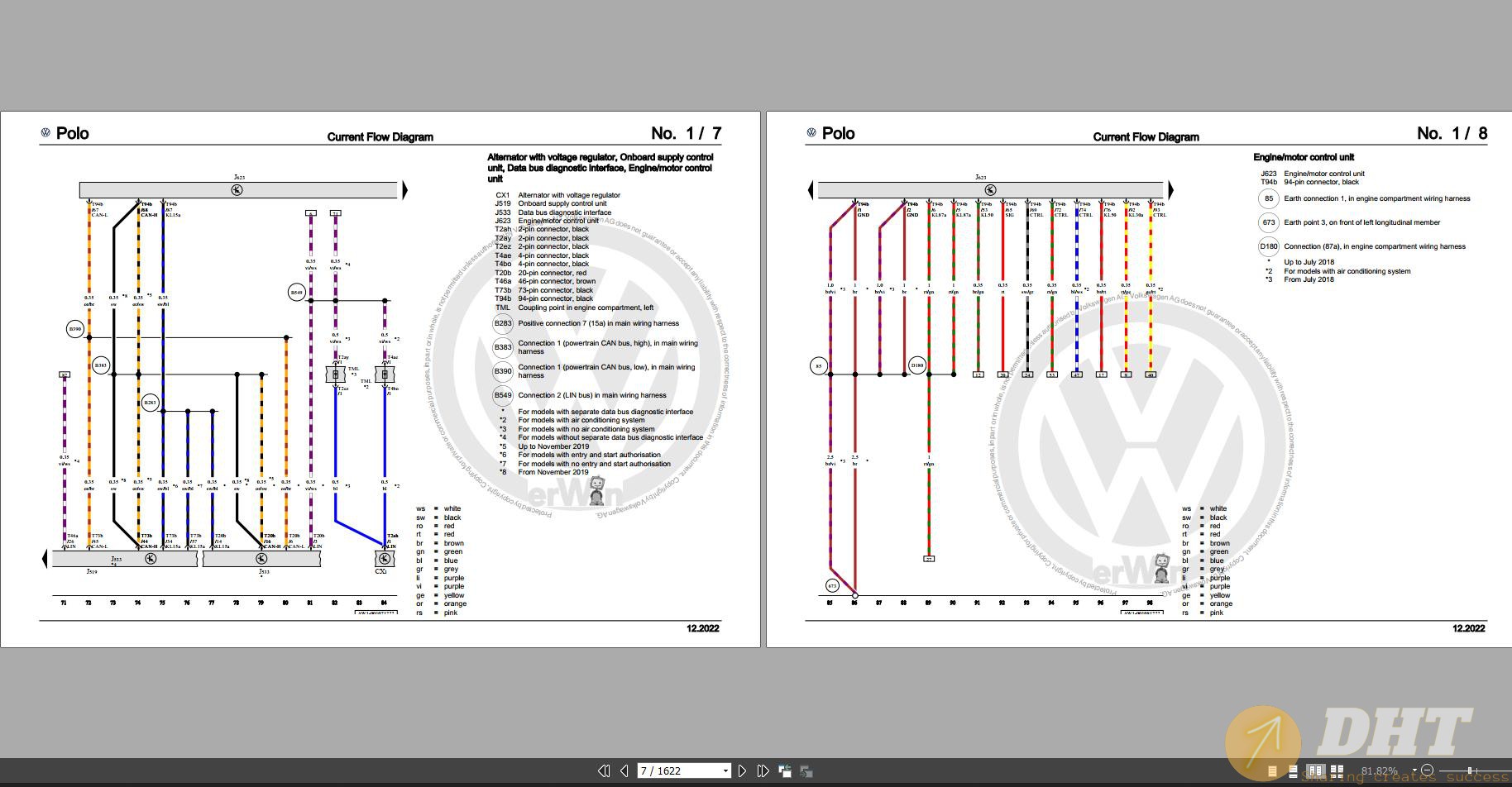1512x787 pixels.
Task: Click 'Engine/motor control unit' heading on right page
Action: point(1304,157)
